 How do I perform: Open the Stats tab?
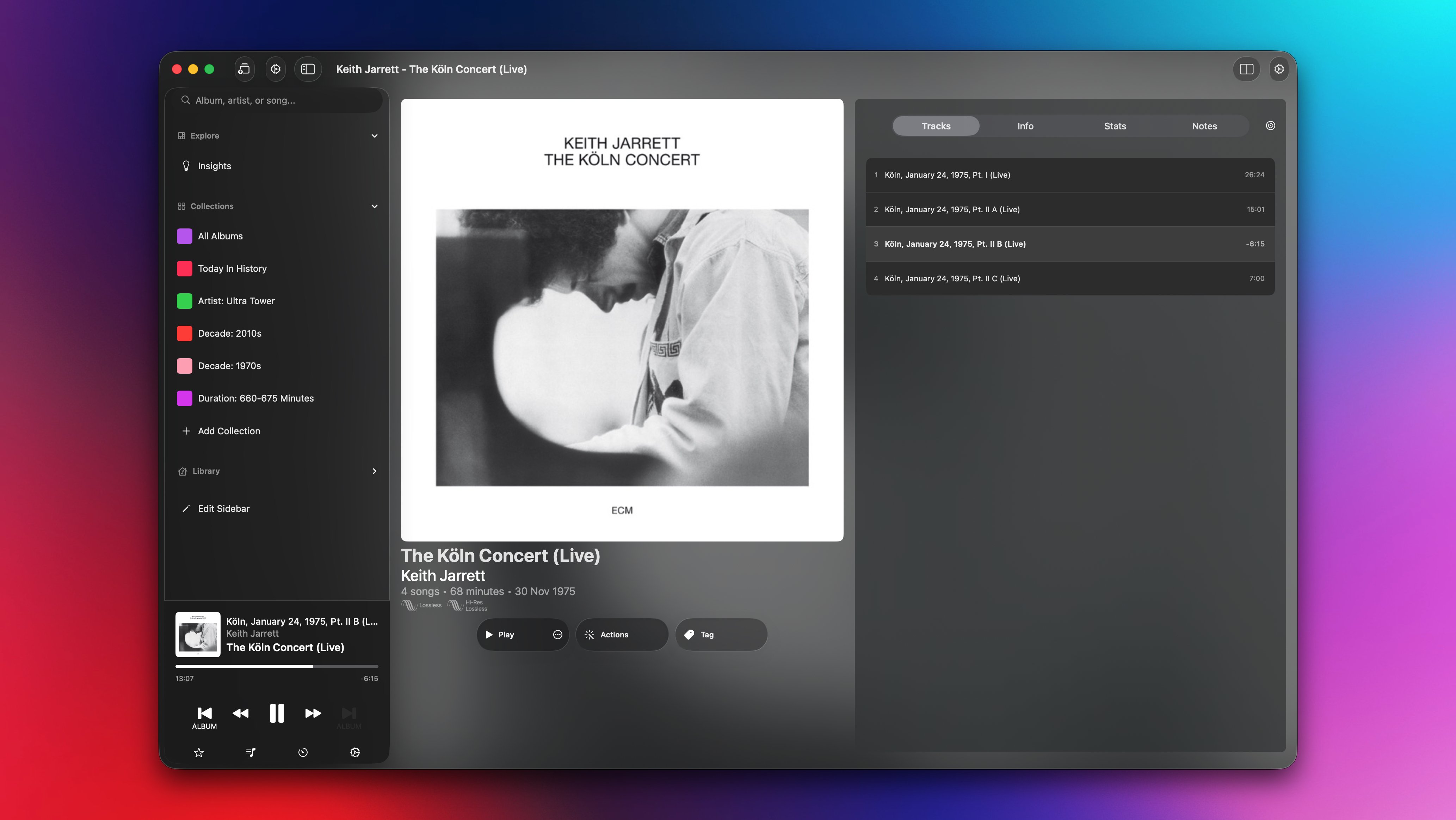tap(1114, 126)
